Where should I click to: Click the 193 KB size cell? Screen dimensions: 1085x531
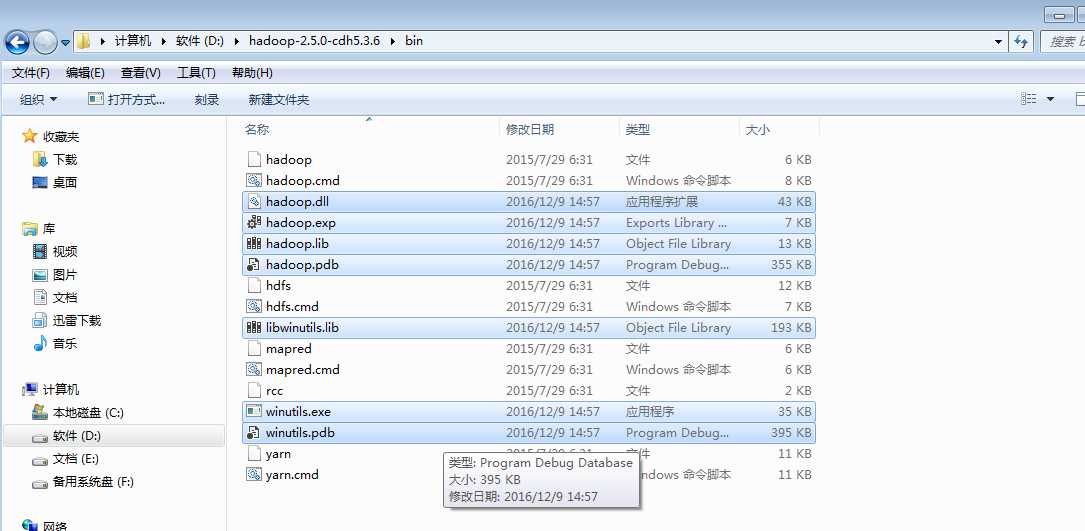coord(791,327)
